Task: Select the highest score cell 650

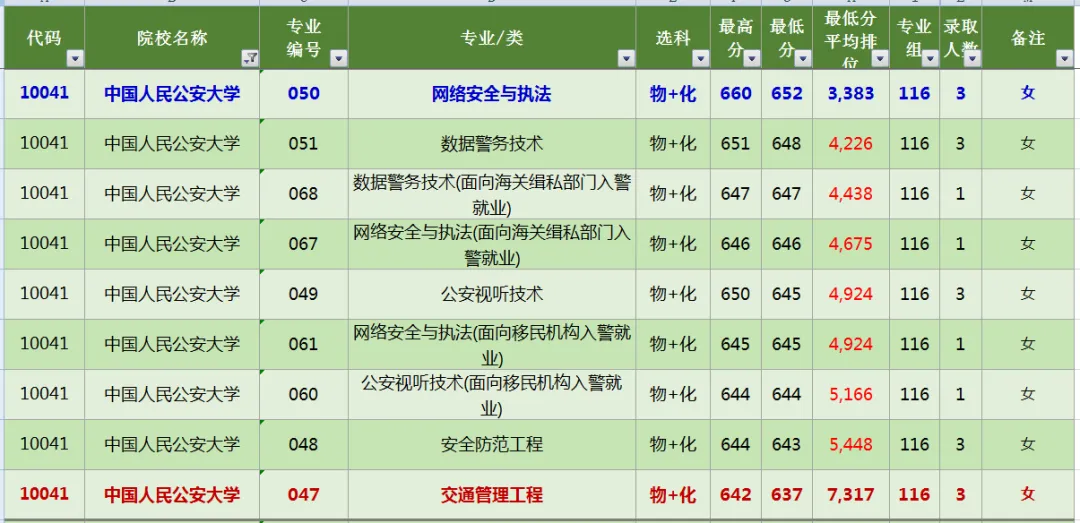Action: click(735, 294)
